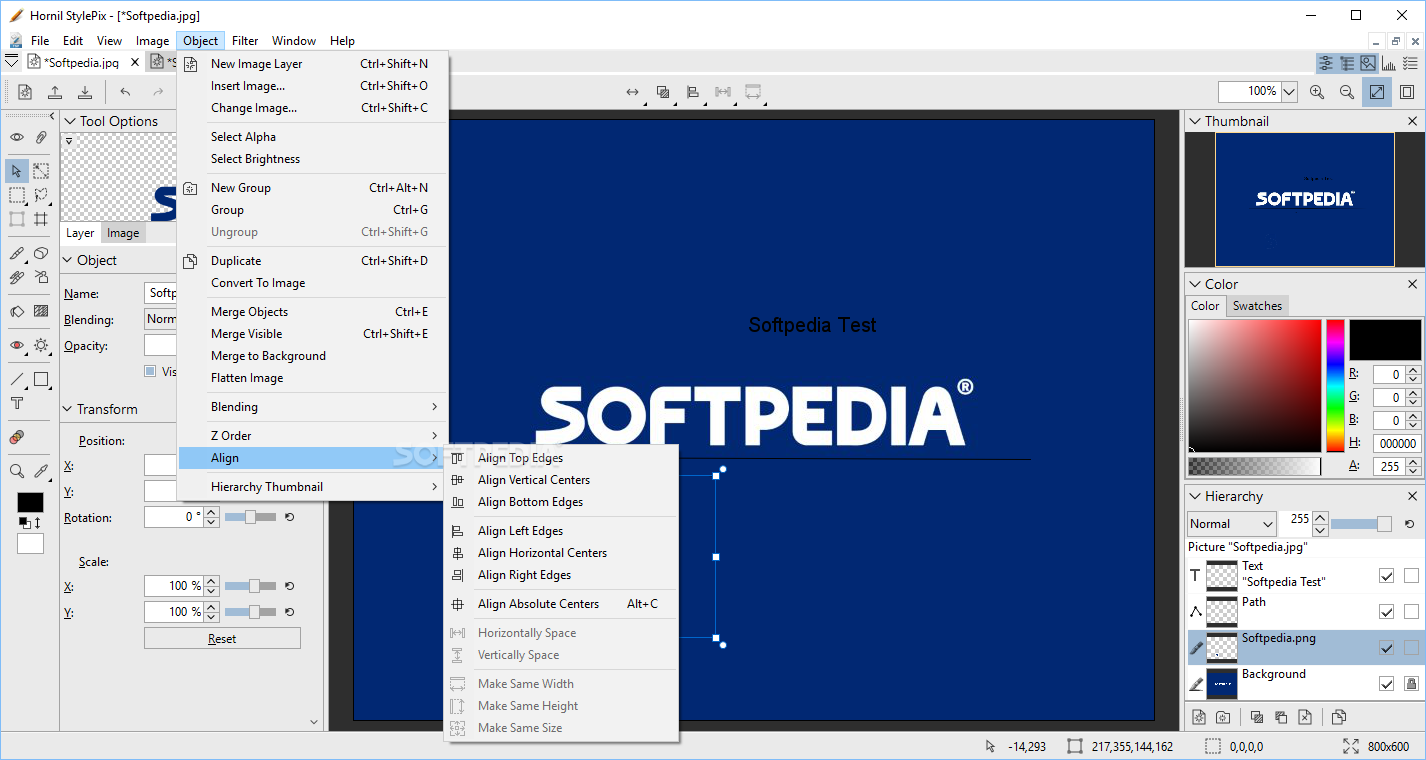Pick the Crop tool in toolbox
This screenshot has width=1426, height=760.
41,219
